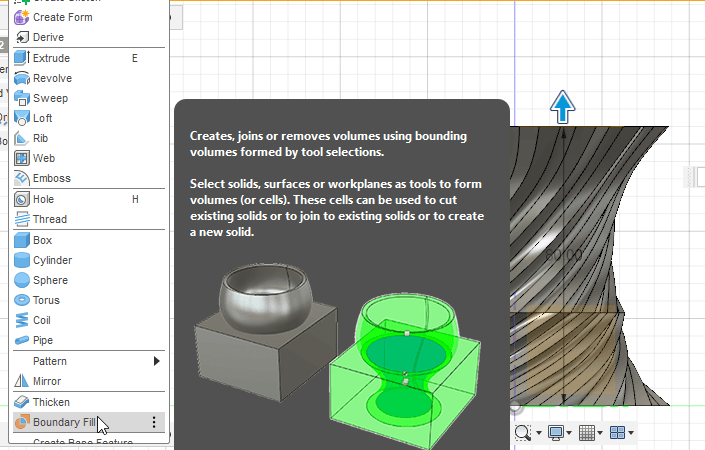Pick the Sweep command
The image size is (705, 450).
50,98
